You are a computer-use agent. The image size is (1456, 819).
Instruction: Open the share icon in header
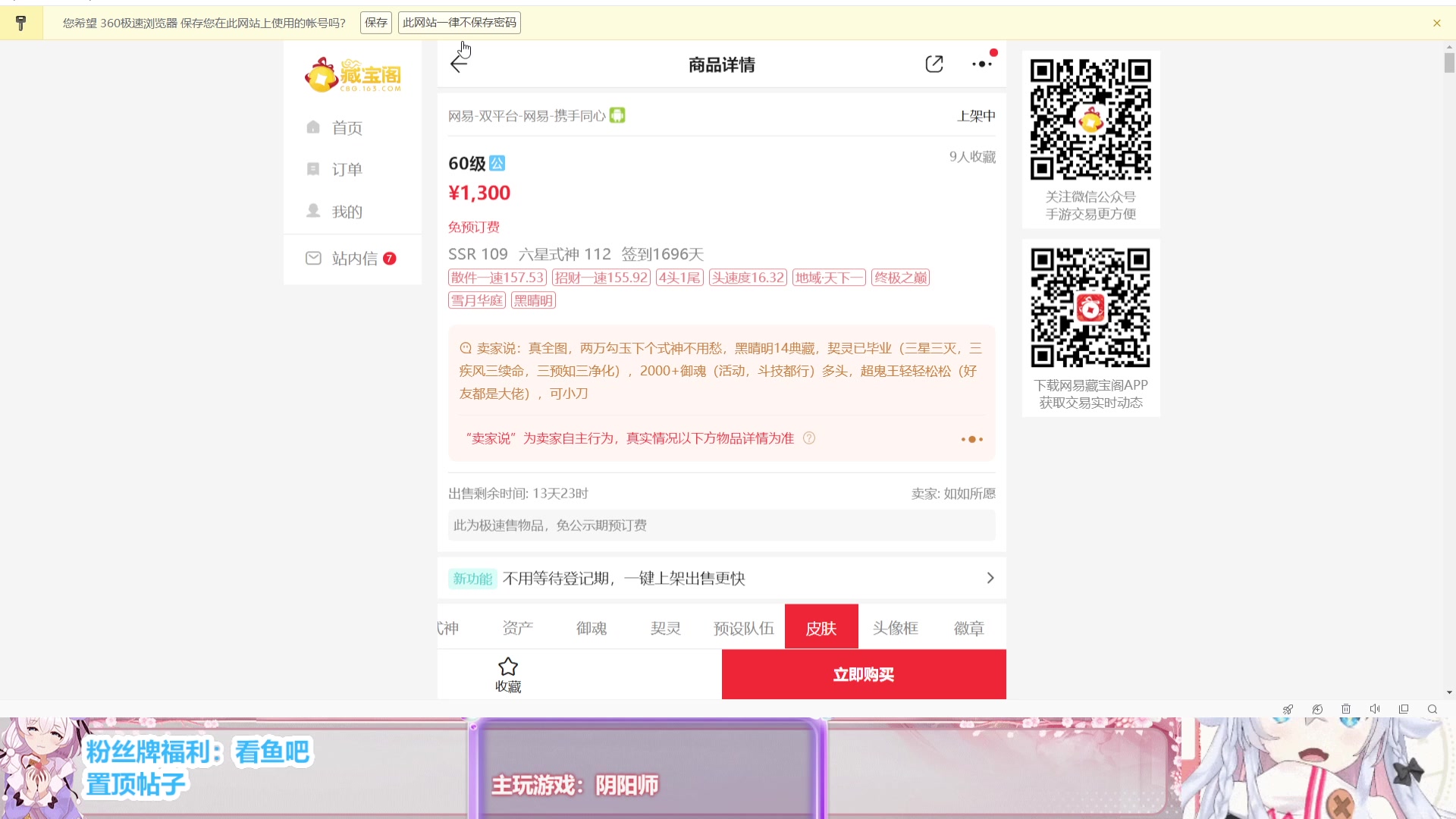click(x=934, y=64)
